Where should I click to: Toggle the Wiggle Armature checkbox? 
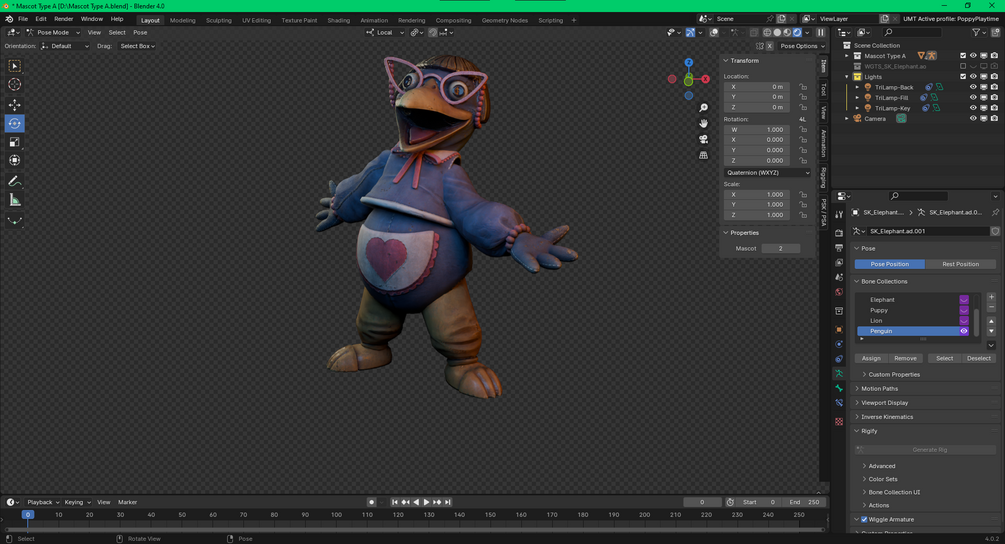pos(864,519)
